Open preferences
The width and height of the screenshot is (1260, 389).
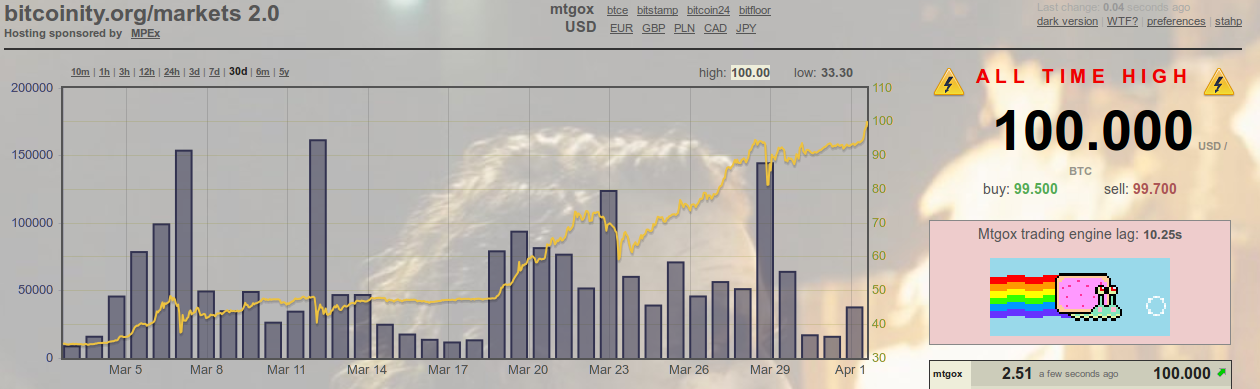pyautogui.click(x=1176, y=21)
